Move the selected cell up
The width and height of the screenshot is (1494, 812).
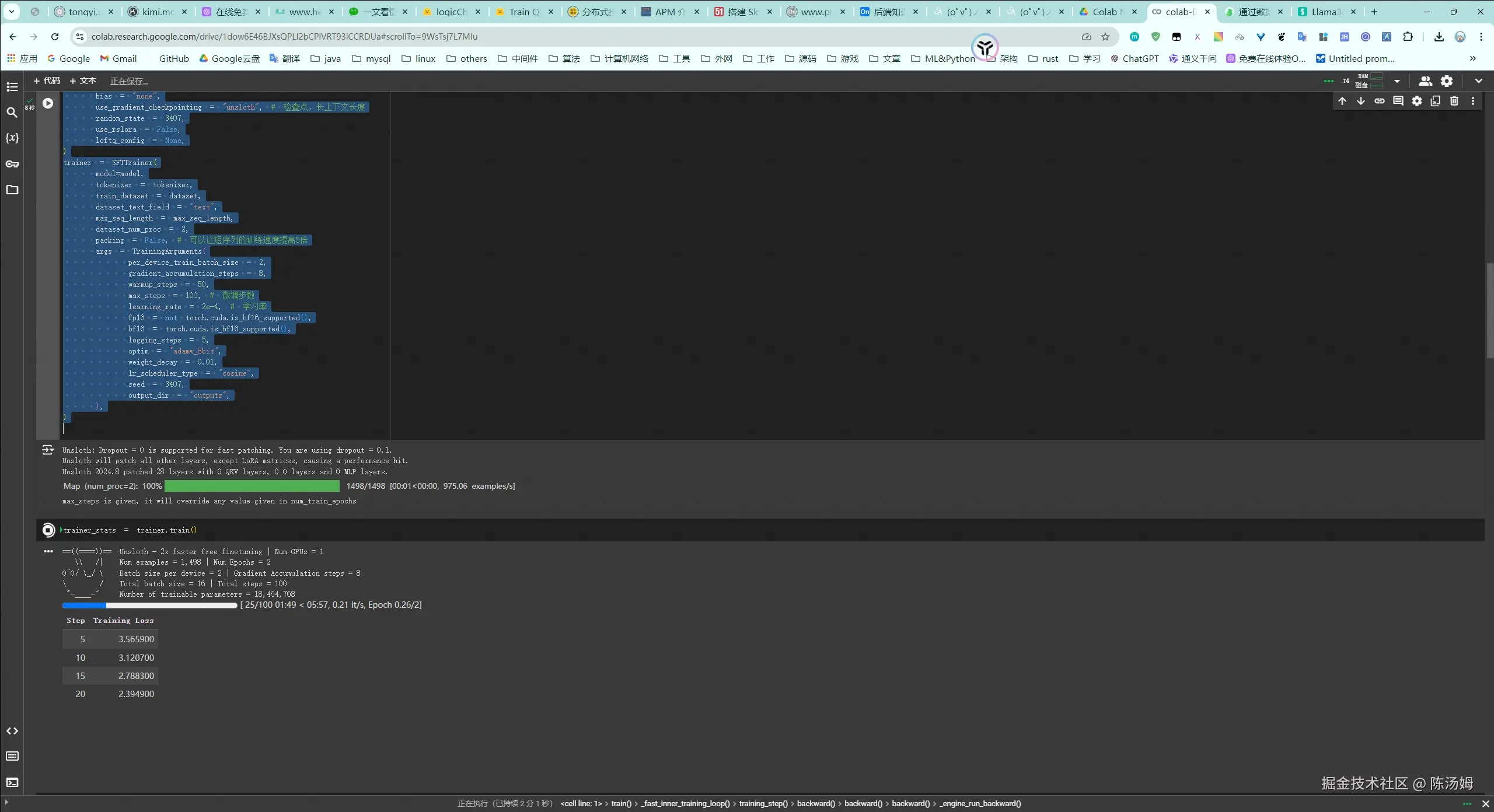[x=1342, y=100]
